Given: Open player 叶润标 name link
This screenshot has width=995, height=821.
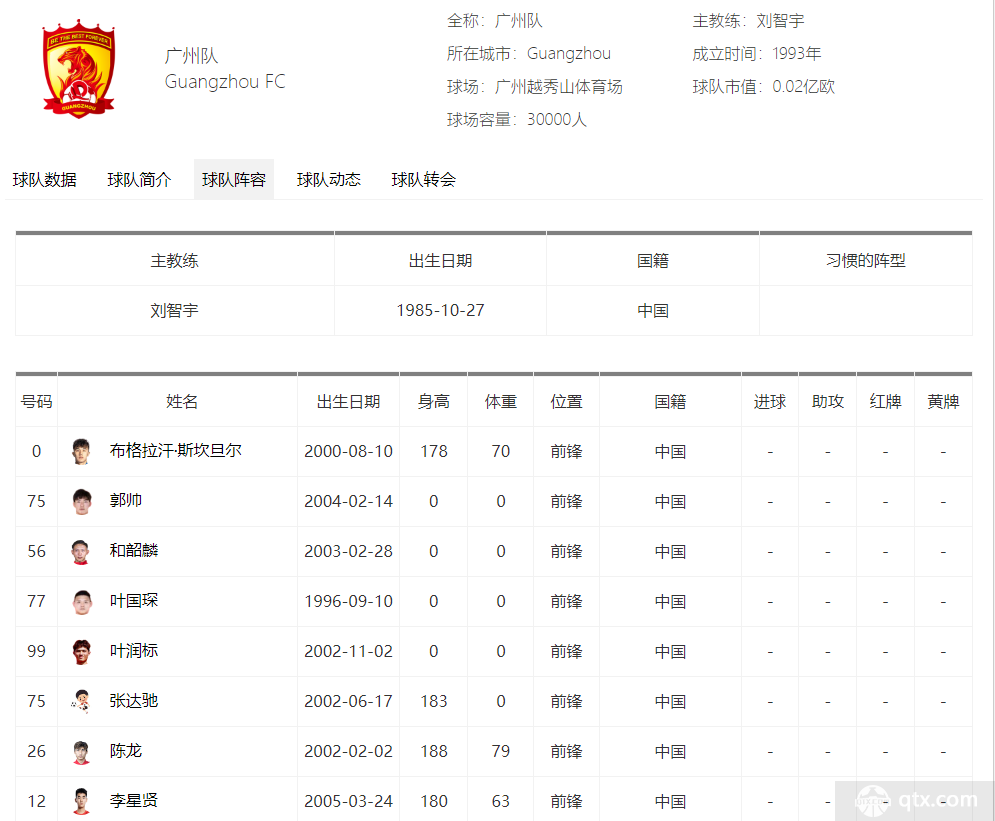Looking at the screenshot, I should tap(134, 651).
